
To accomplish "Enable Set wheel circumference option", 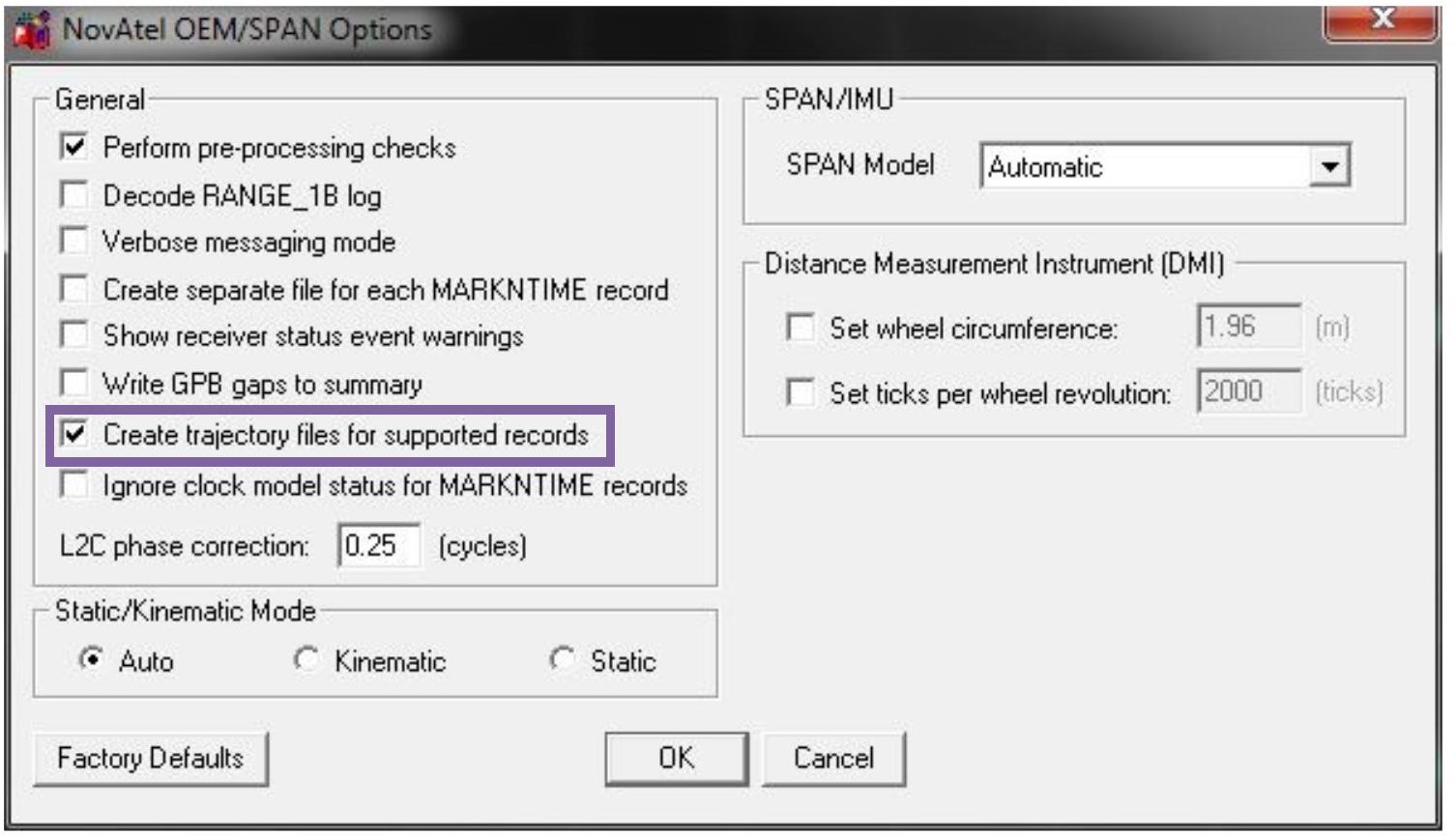I will [x=801, y=328].
